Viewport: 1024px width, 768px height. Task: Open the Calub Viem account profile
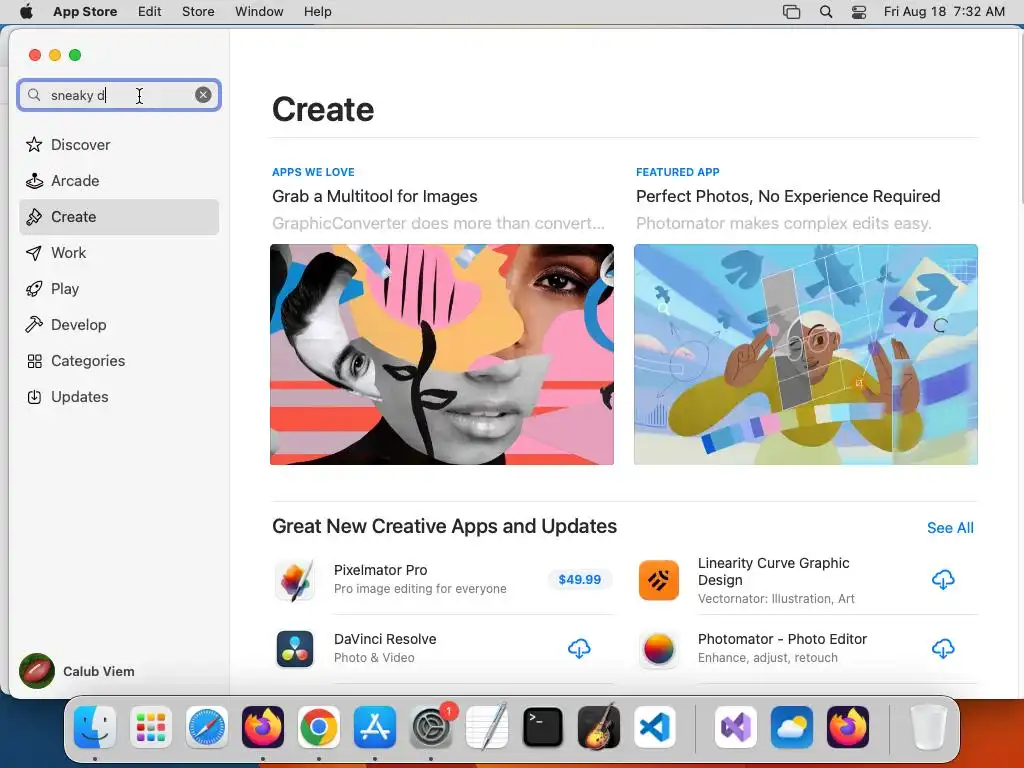coord(77,671)
